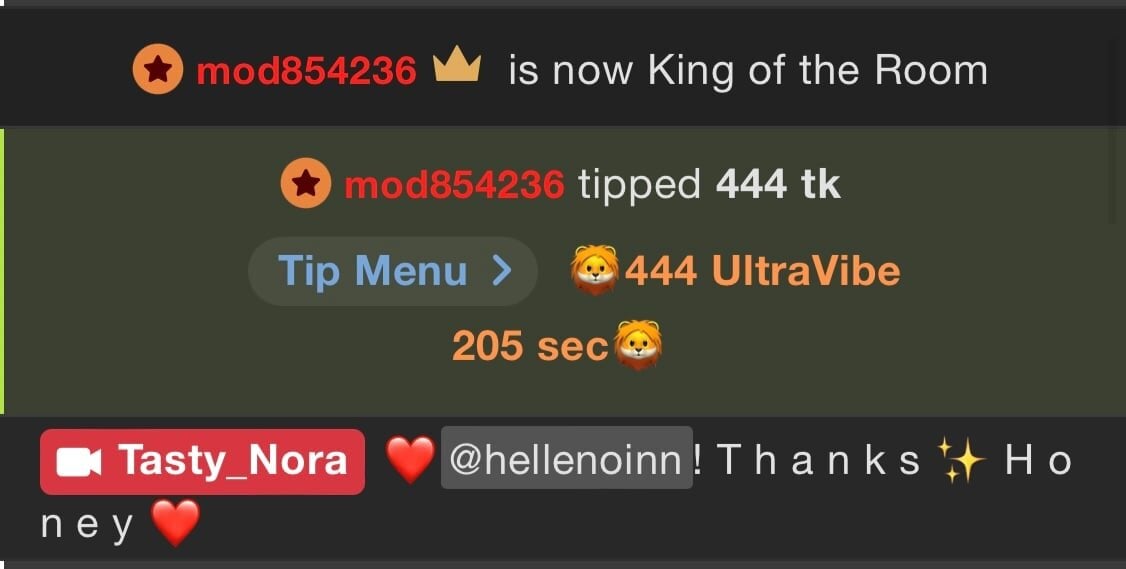1126x569 pixels.
Task: Open mod854236 profile in King of the Room line
Action: (x=307, y=70)
